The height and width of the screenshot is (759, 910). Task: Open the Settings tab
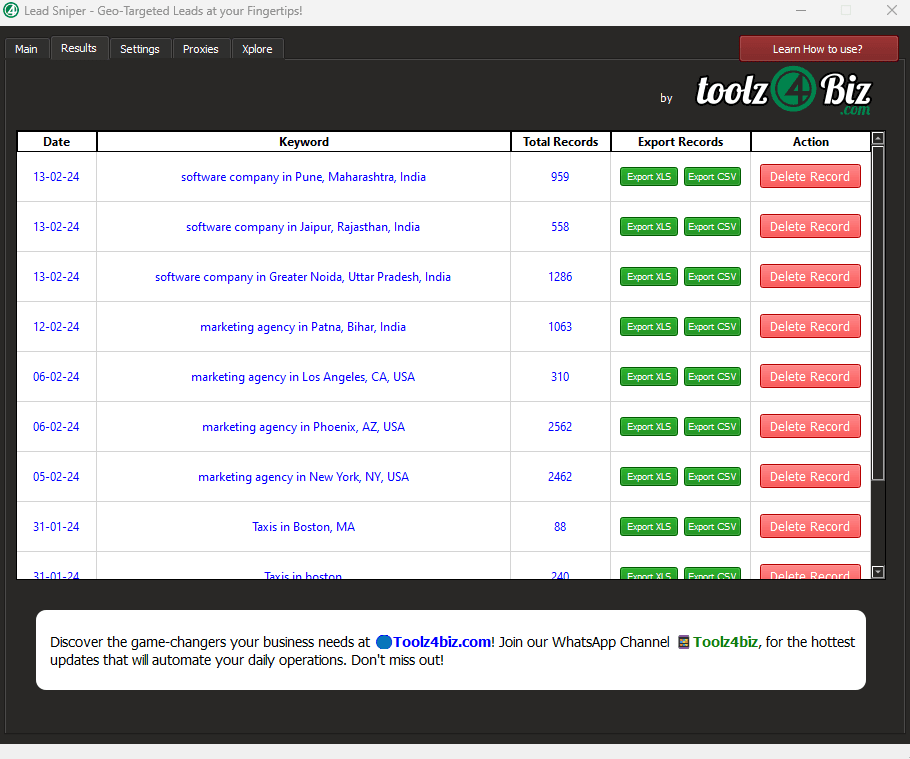[x=140, y=49]
